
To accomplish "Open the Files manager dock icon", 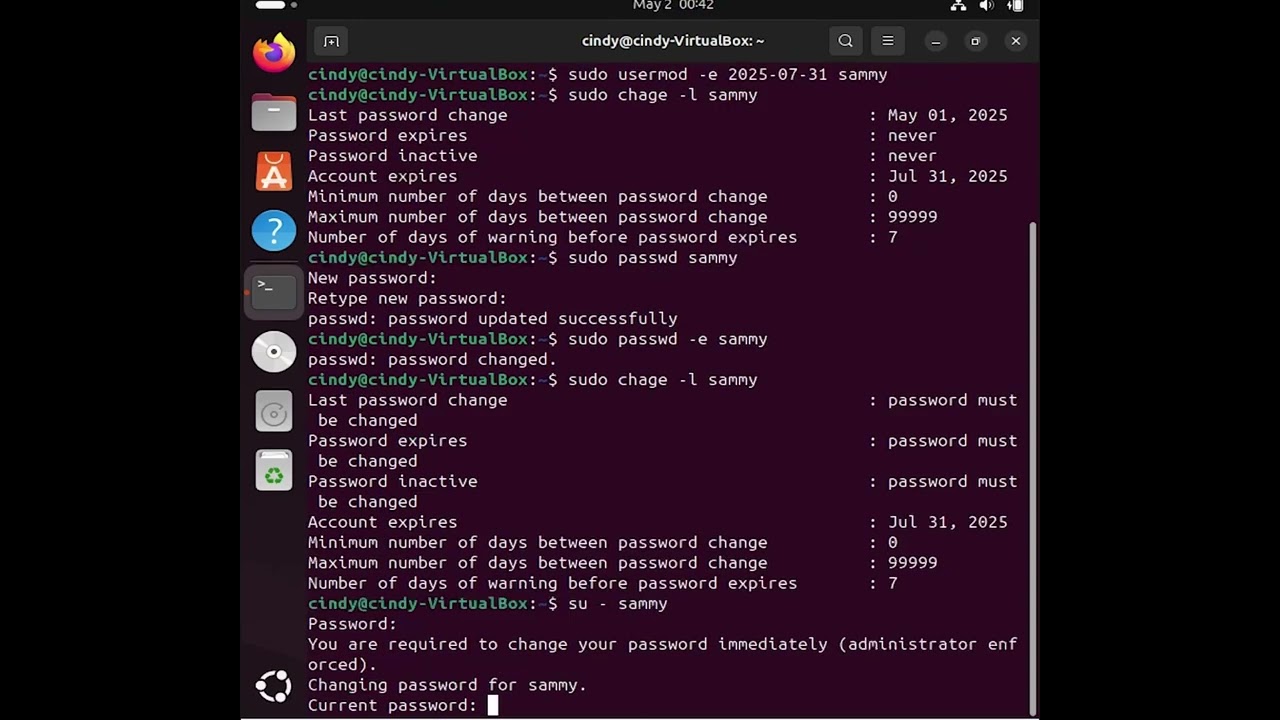I will tap(273, 112).
